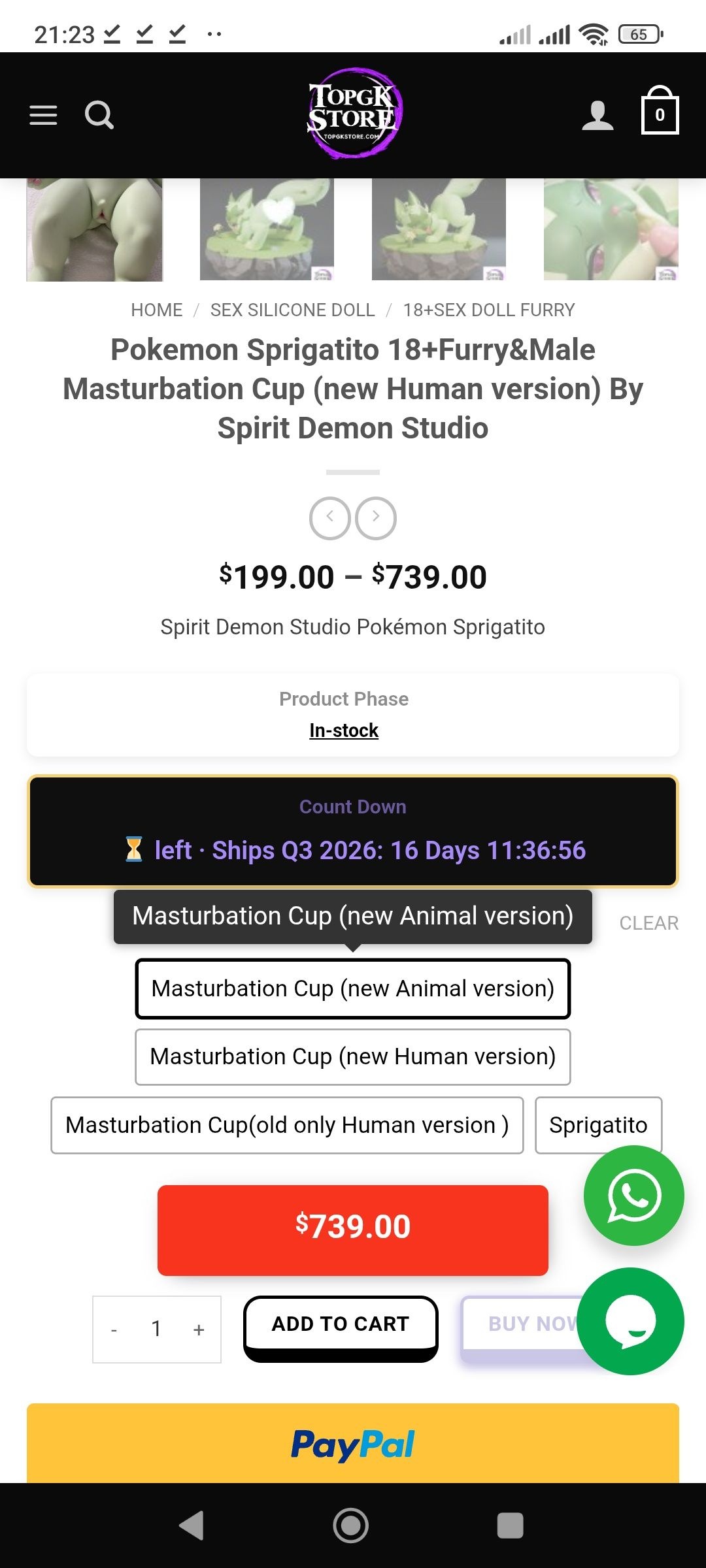Open the HOME breadcrumb link
The height and width of the screenshot is (1568, 706).
[x=157, y=310]
